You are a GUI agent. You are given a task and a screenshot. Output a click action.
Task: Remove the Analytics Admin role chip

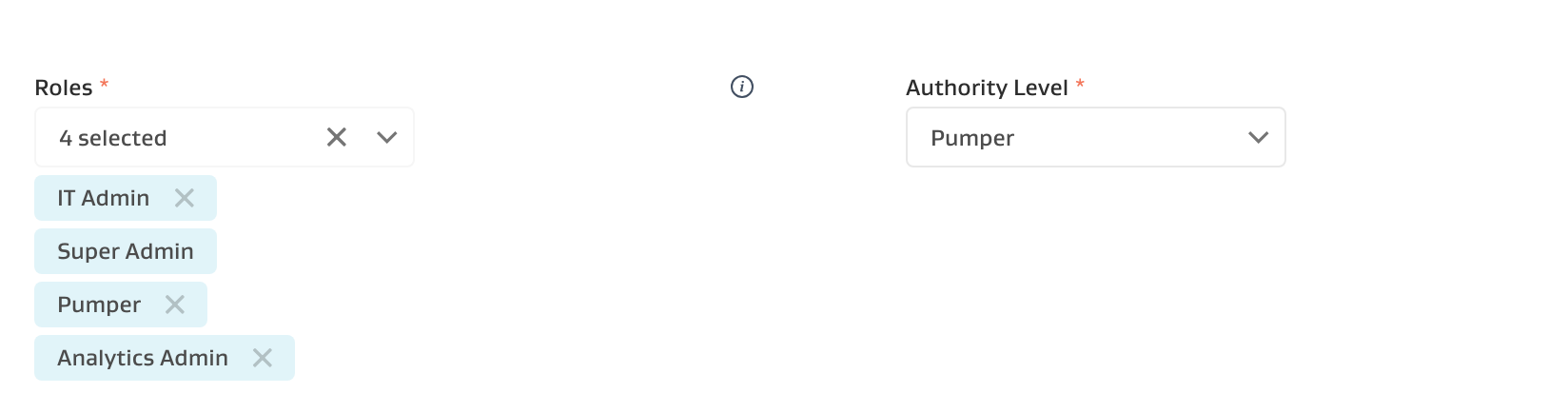(263, 358)
